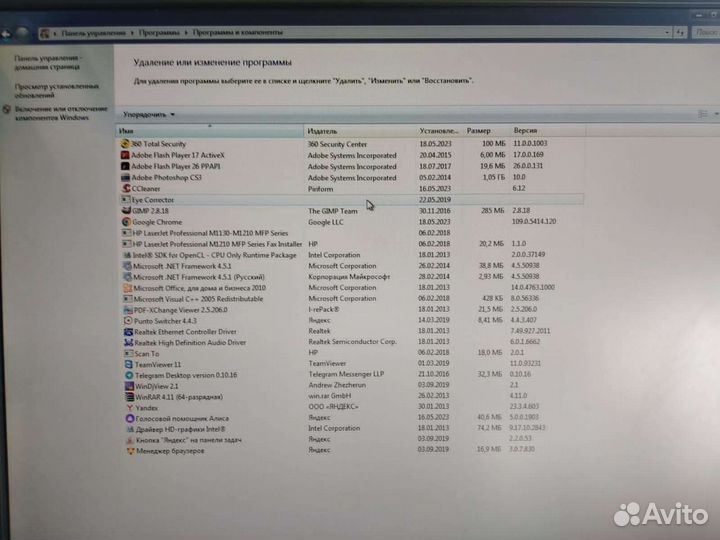Click the publisher cell "win.rar GmbH"
720x540 pixels.
point(330,395)
